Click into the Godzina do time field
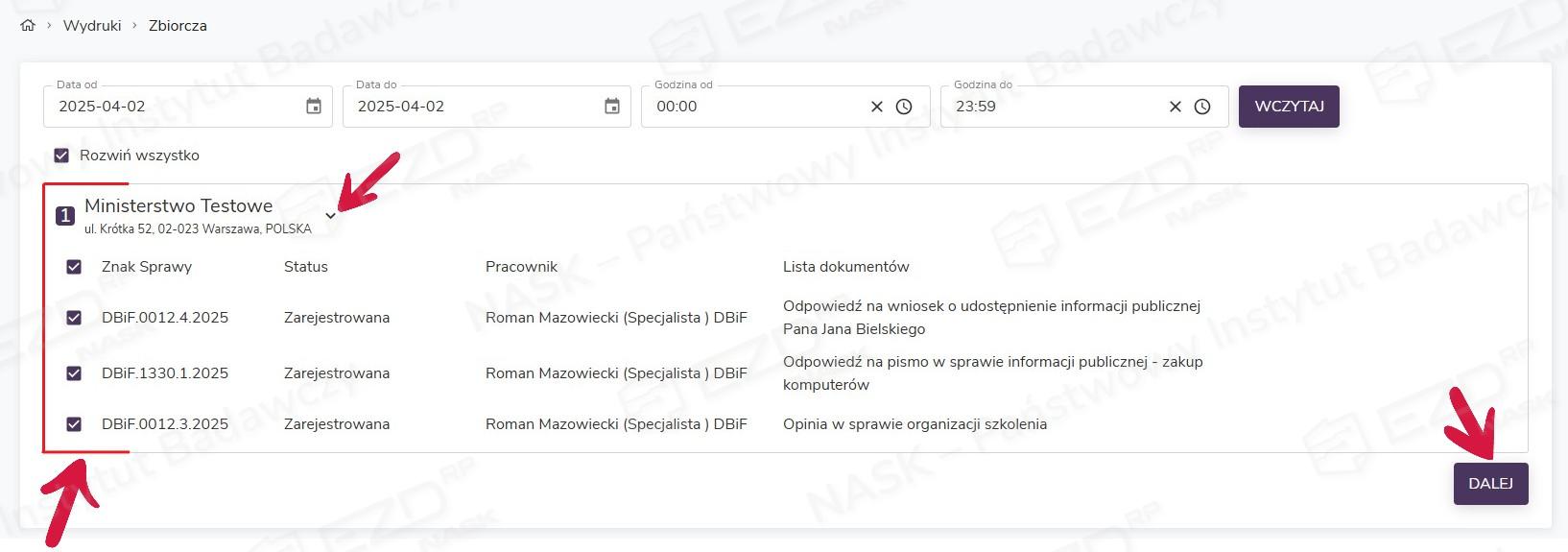 [x=1051, y=107]
